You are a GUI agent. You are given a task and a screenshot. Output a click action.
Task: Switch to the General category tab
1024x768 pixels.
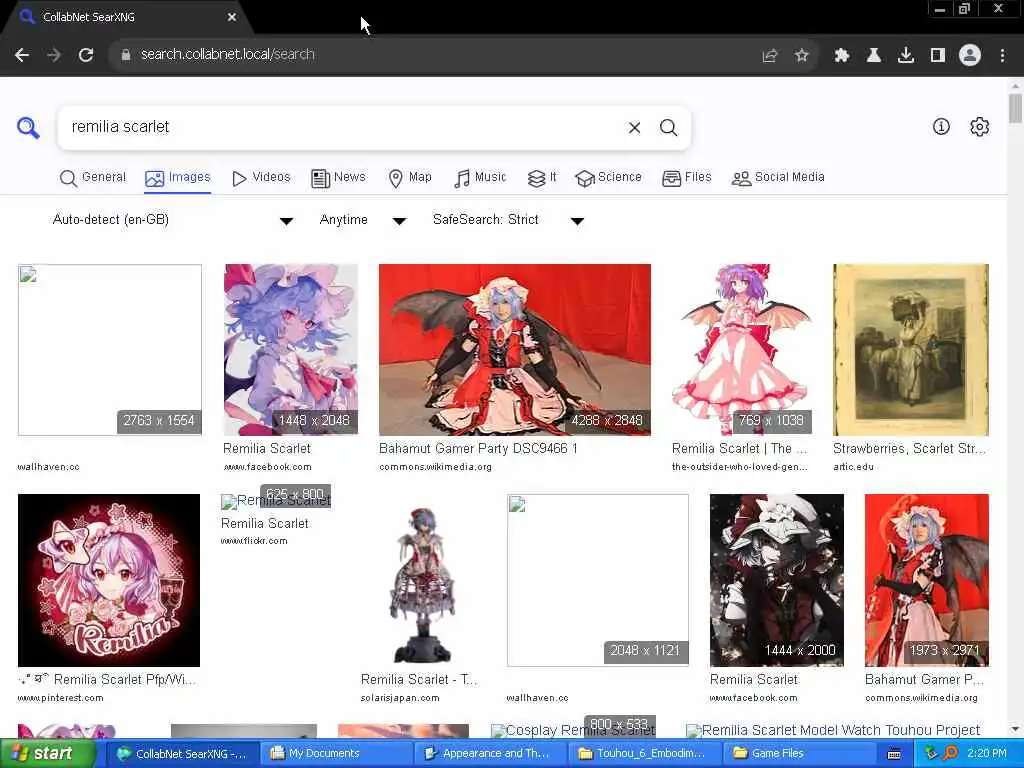pos(93,178)
